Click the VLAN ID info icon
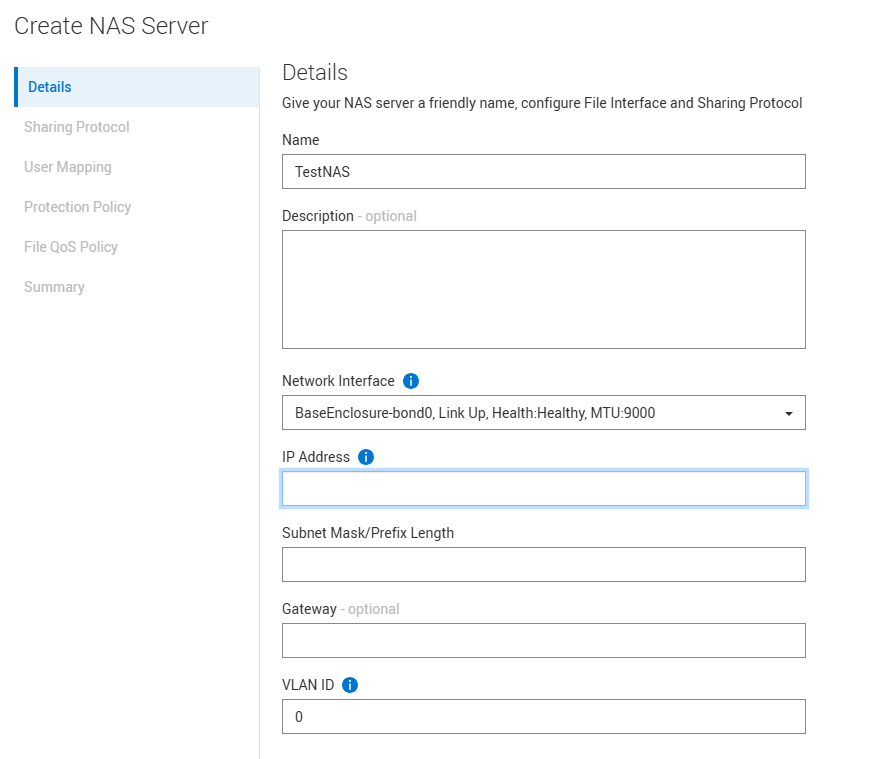The width and height of the screenshot is (894, 759). click(349, 685)
